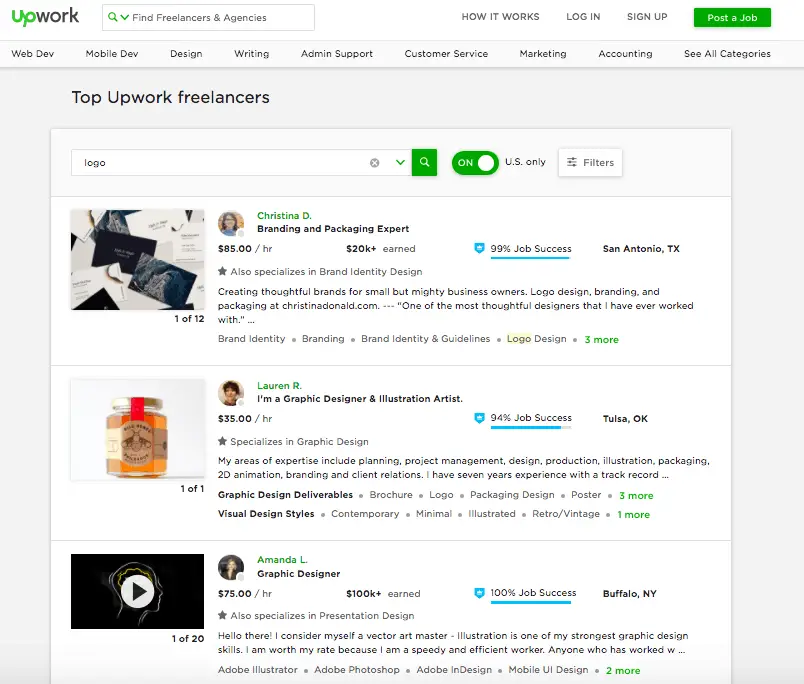
Task: Open the Web Dev category
Action: click(33, 54)
